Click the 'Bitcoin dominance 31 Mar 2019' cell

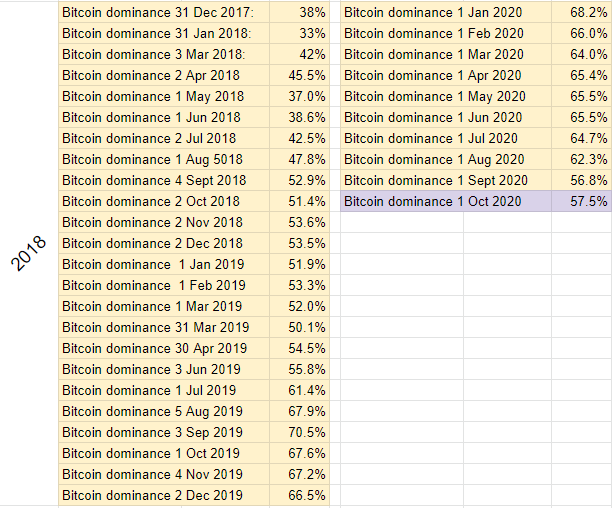point(164,327)
